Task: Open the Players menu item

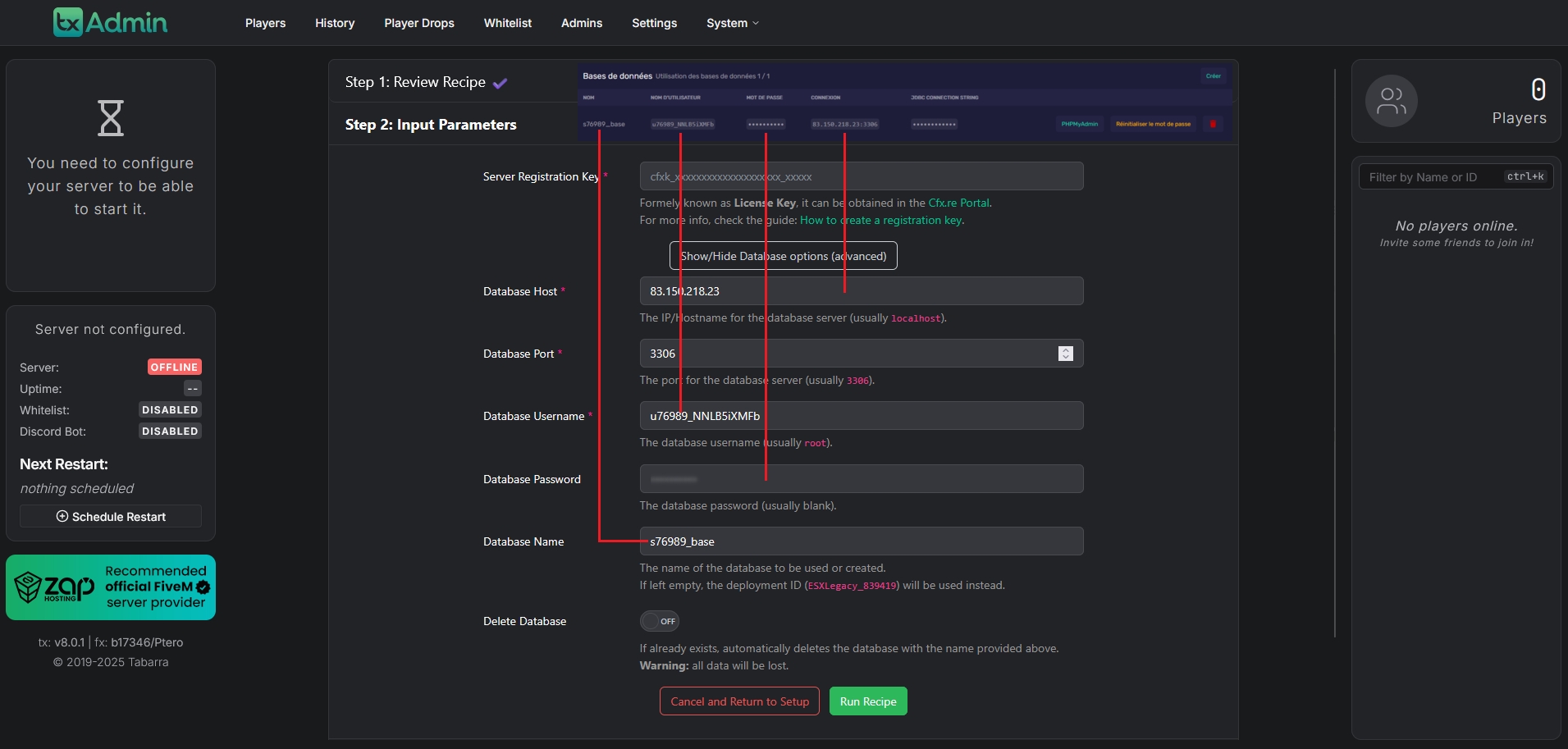Action: click(x=265, y=23)
